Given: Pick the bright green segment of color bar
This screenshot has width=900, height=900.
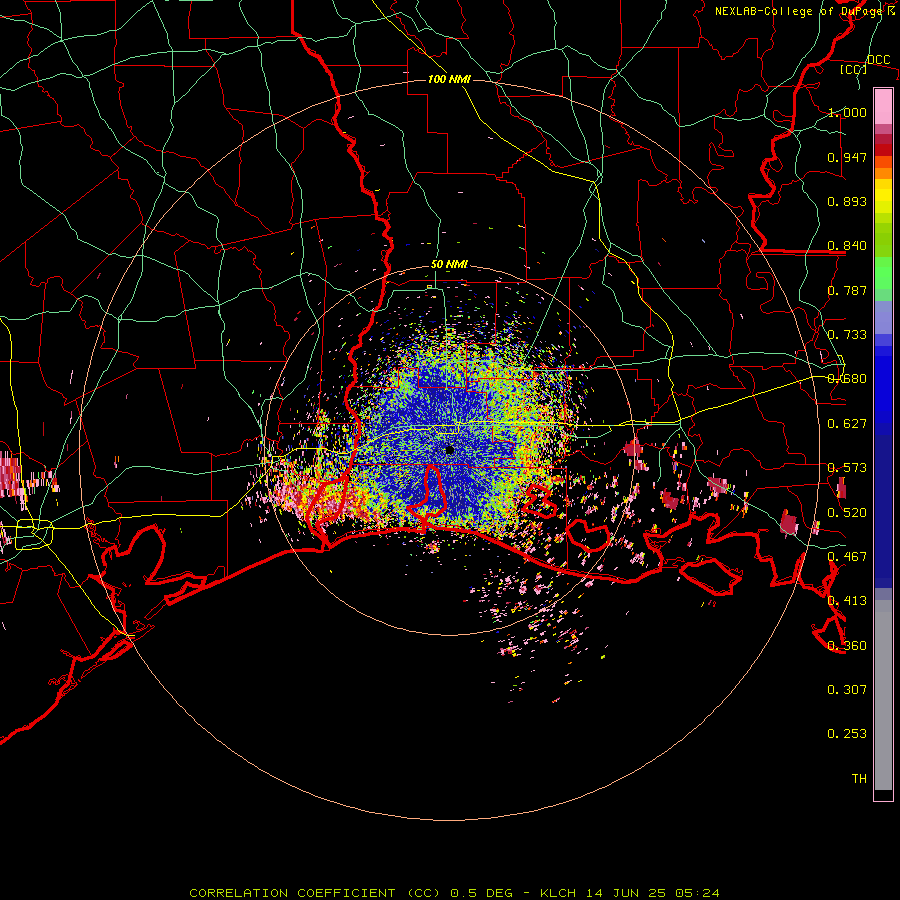Looking at the screenshot, I should coord(883,273).
